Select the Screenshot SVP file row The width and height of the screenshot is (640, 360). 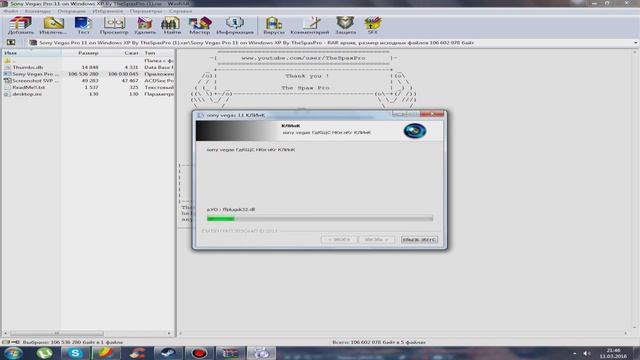click(89, 80)
